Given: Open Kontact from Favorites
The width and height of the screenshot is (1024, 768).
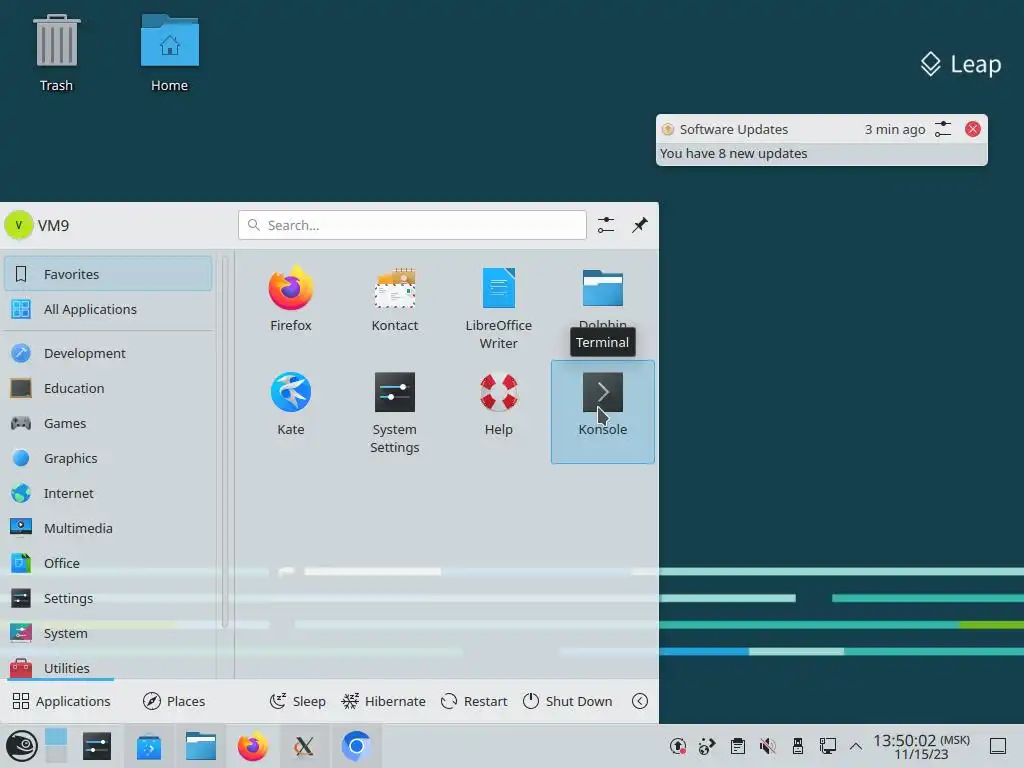Looking at the screenshot, I should pyautogui.click(x=394, y=299).
